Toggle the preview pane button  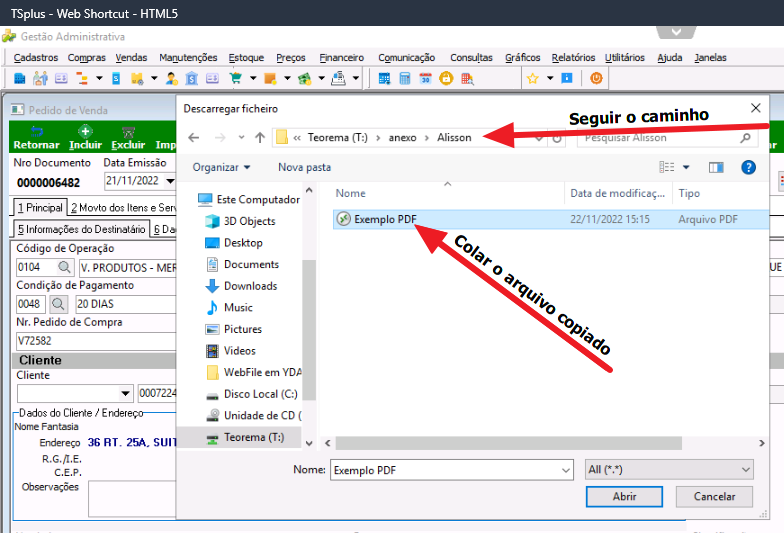(716, 168)
